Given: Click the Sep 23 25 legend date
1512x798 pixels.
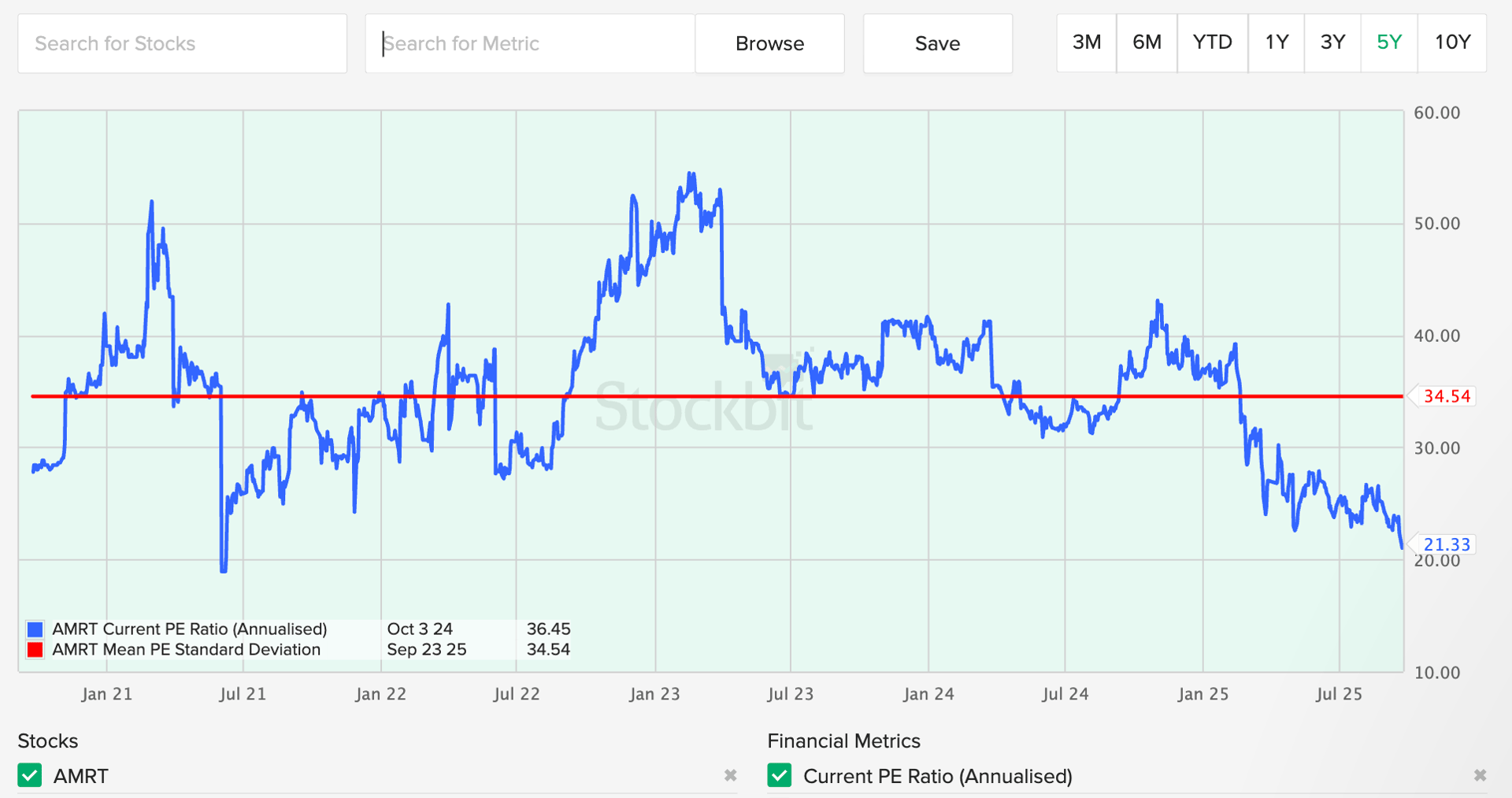Looking at the screenshot, I should pyautogui.click(x=427, y=650).
